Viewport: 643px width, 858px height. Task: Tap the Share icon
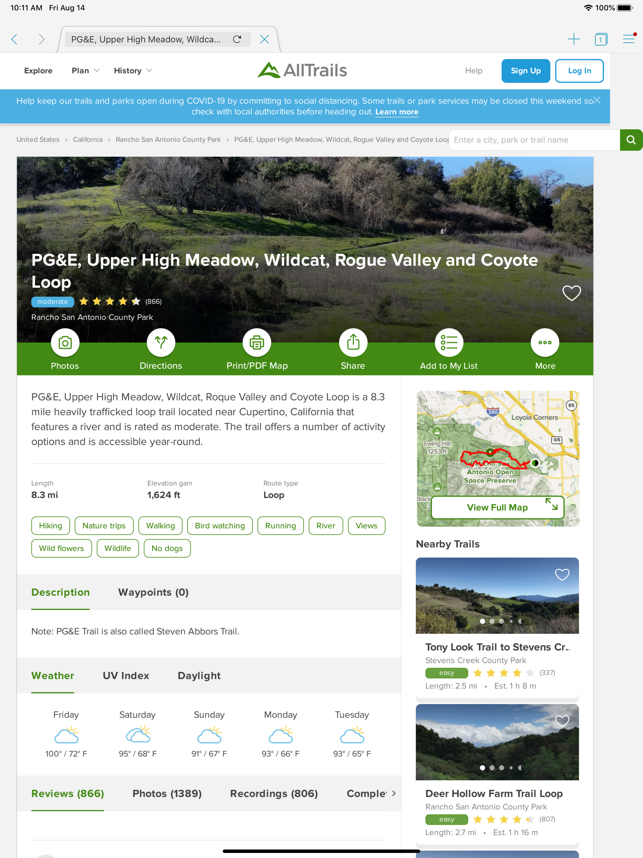pyautogui.click(x=353, y=343)
